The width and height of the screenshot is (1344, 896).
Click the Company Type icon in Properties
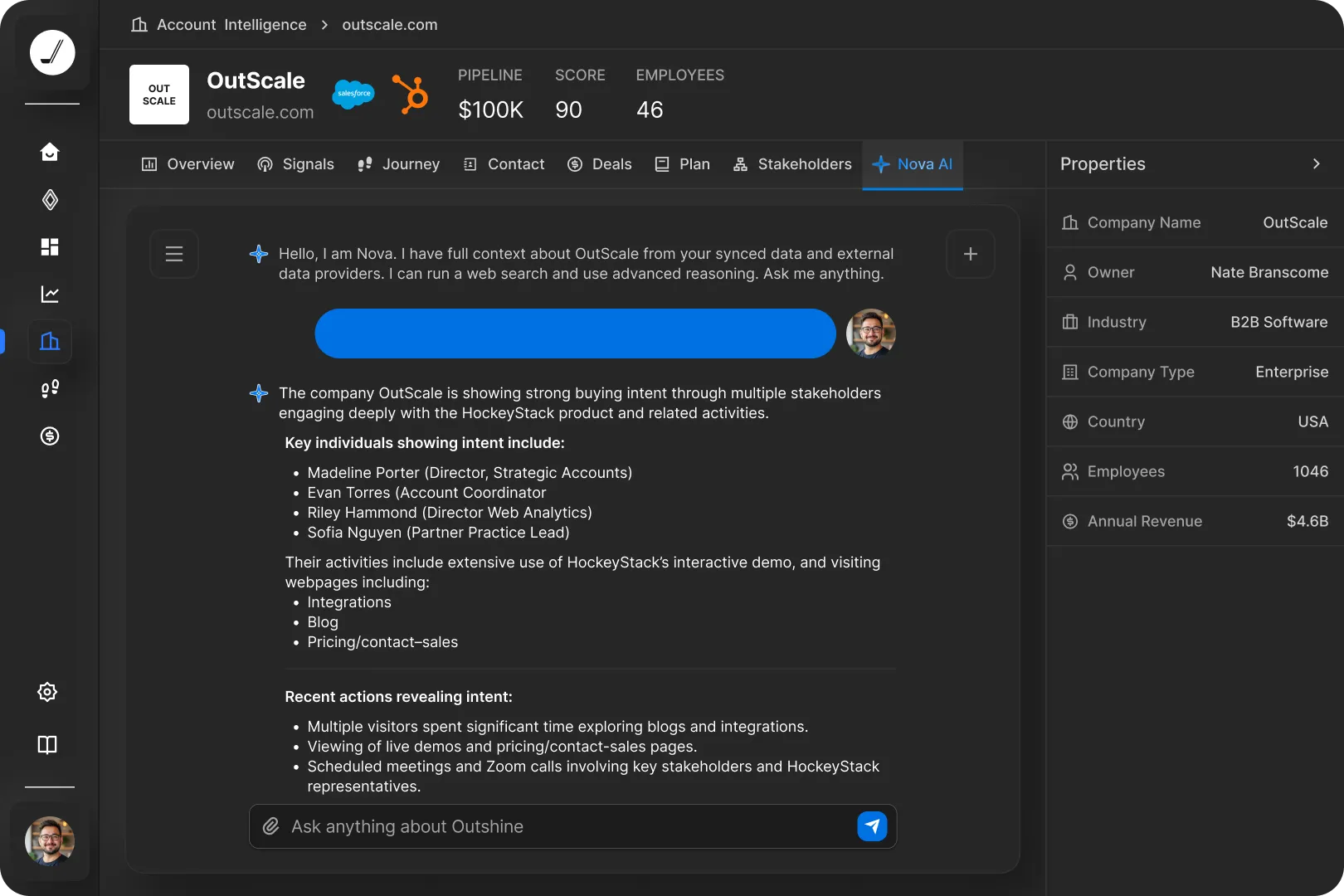coord(1070,372)
